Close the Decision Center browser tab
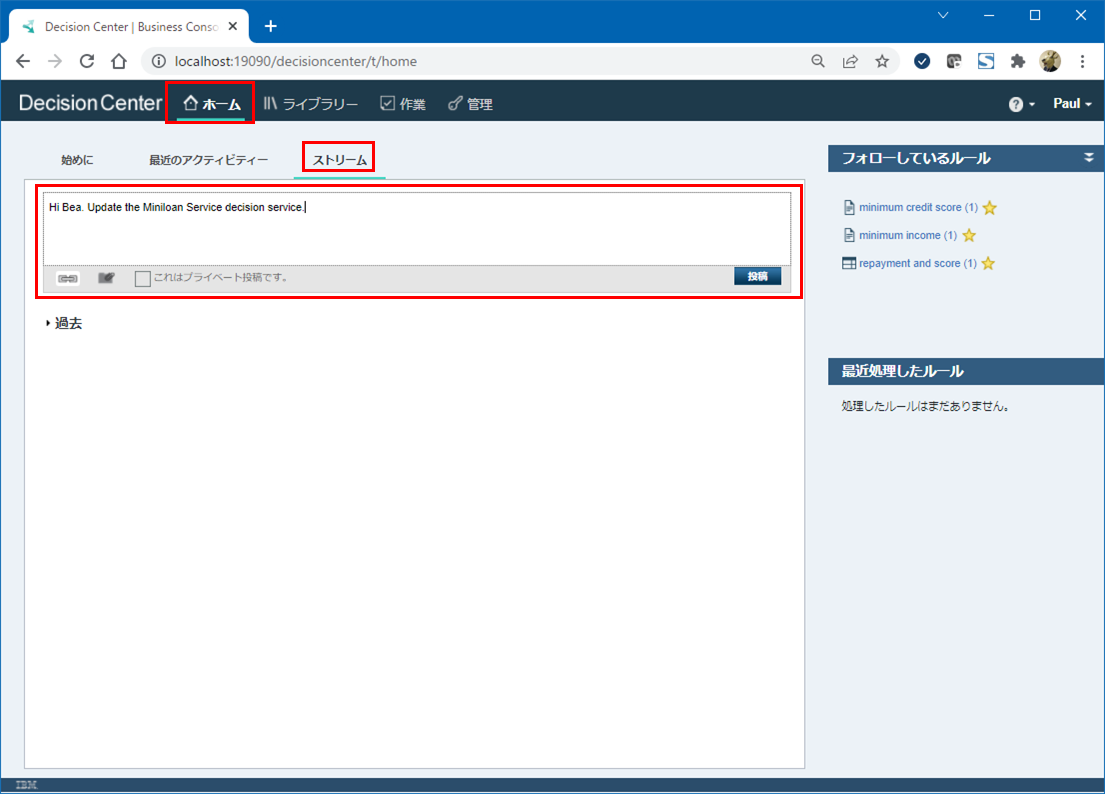Viewport: 1105px width, 794px height. pyautogui.click(x=233, y=27)
